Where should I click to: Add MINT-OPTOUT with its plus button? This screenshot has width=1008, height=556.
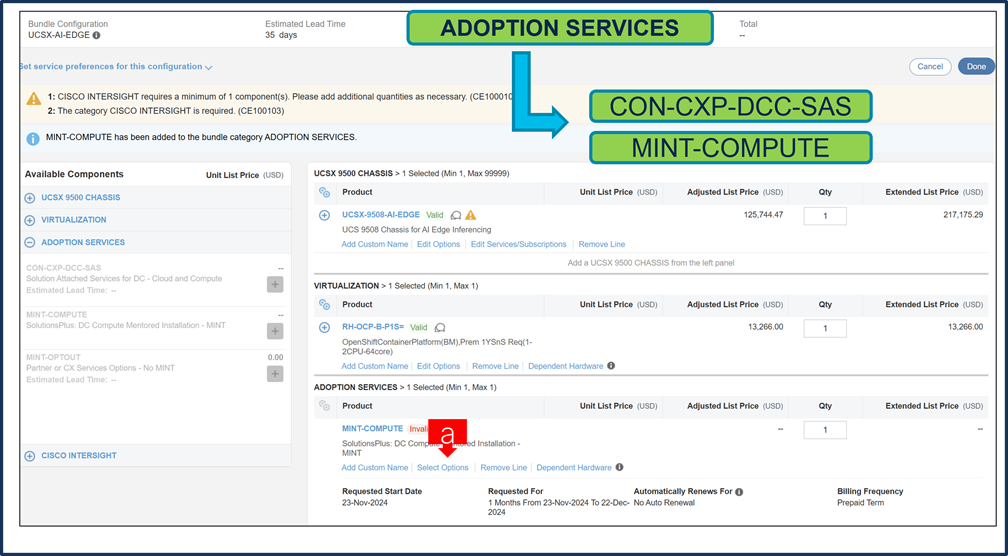click(x=275, y=373)
